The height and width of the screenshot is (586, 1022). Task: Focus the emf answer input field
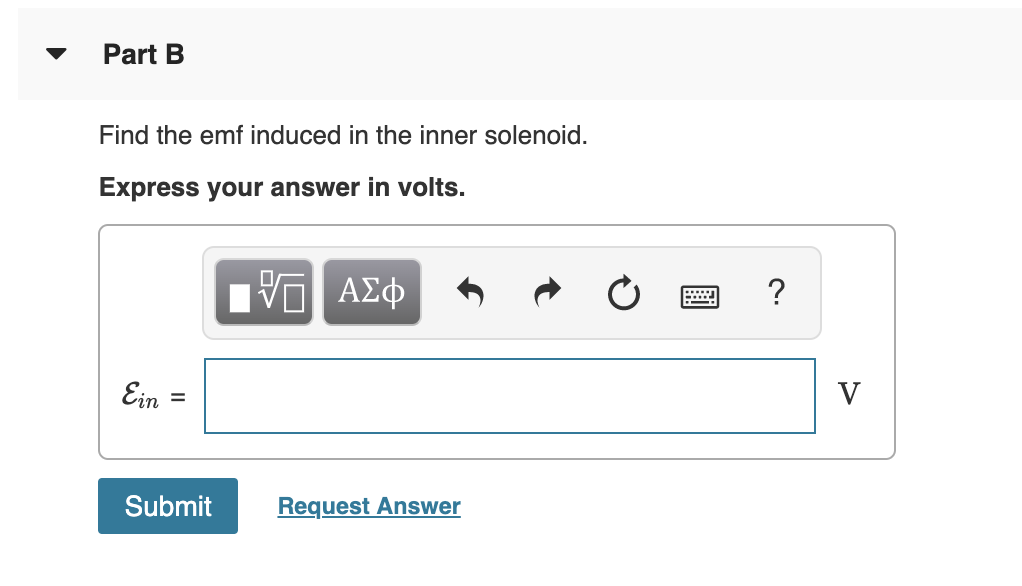pyautogui.click(x=509, y=396)
